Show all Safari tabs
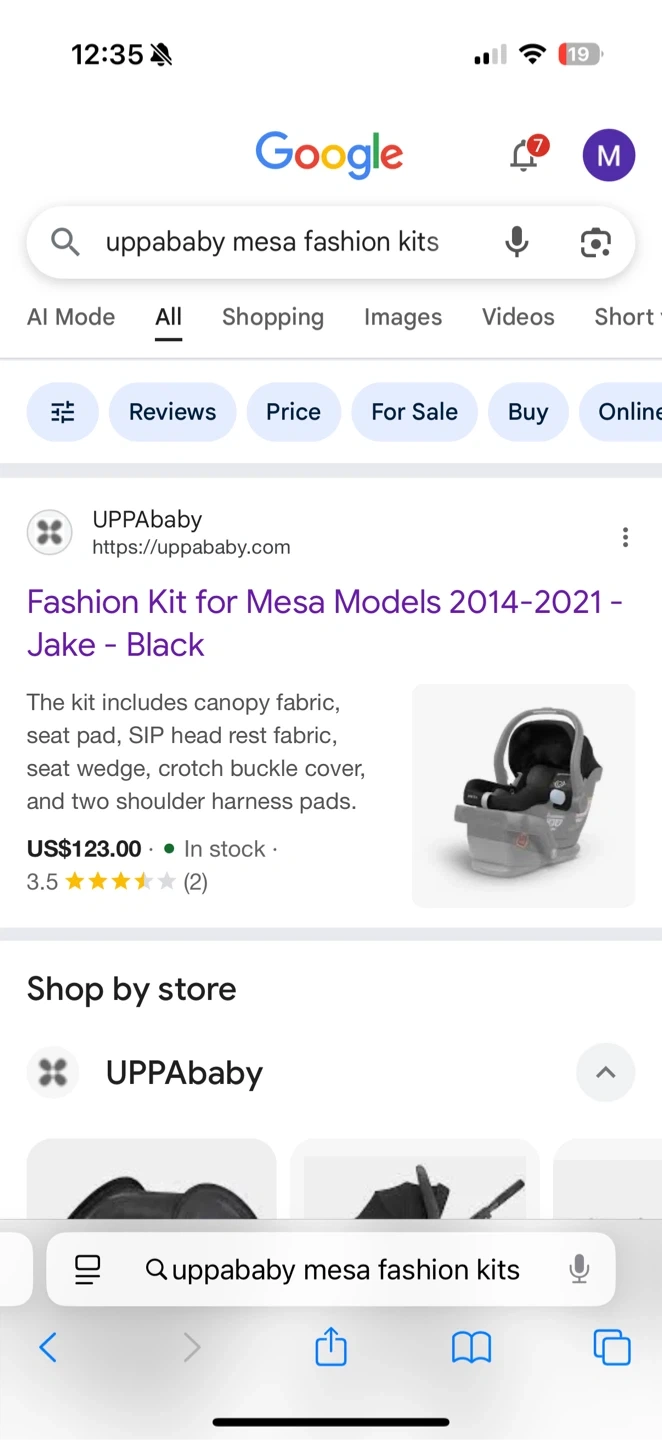The width and height of the screenshot is (662, 1440). (611, 1347)
